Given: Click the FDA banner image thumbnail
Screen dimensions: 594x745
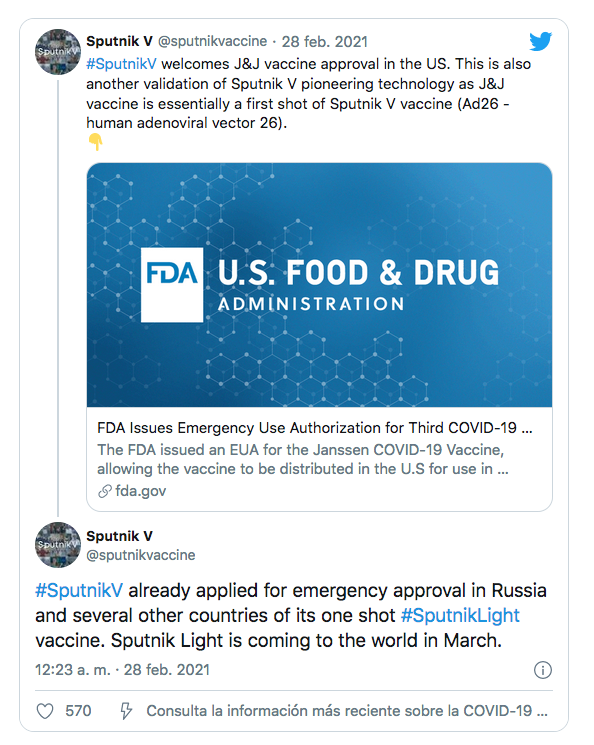Looking at the screenshot, I should pos(319,285).
